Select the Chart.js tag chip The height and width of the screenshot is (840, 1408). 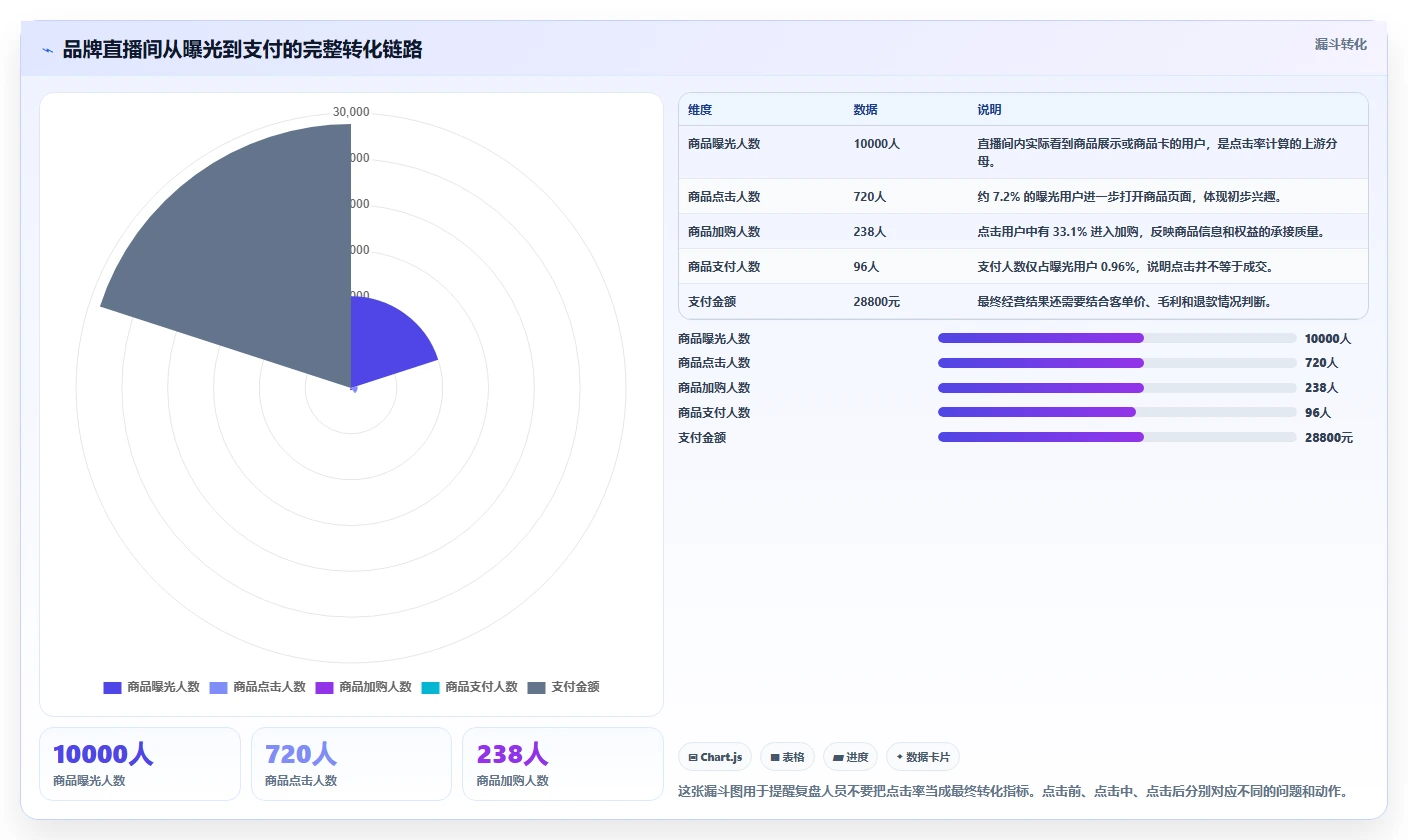pos(715,757)
